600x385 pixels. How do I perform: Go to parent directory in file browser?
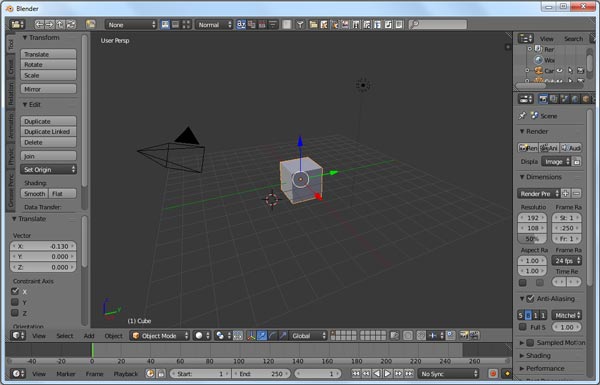coord(60,24)
